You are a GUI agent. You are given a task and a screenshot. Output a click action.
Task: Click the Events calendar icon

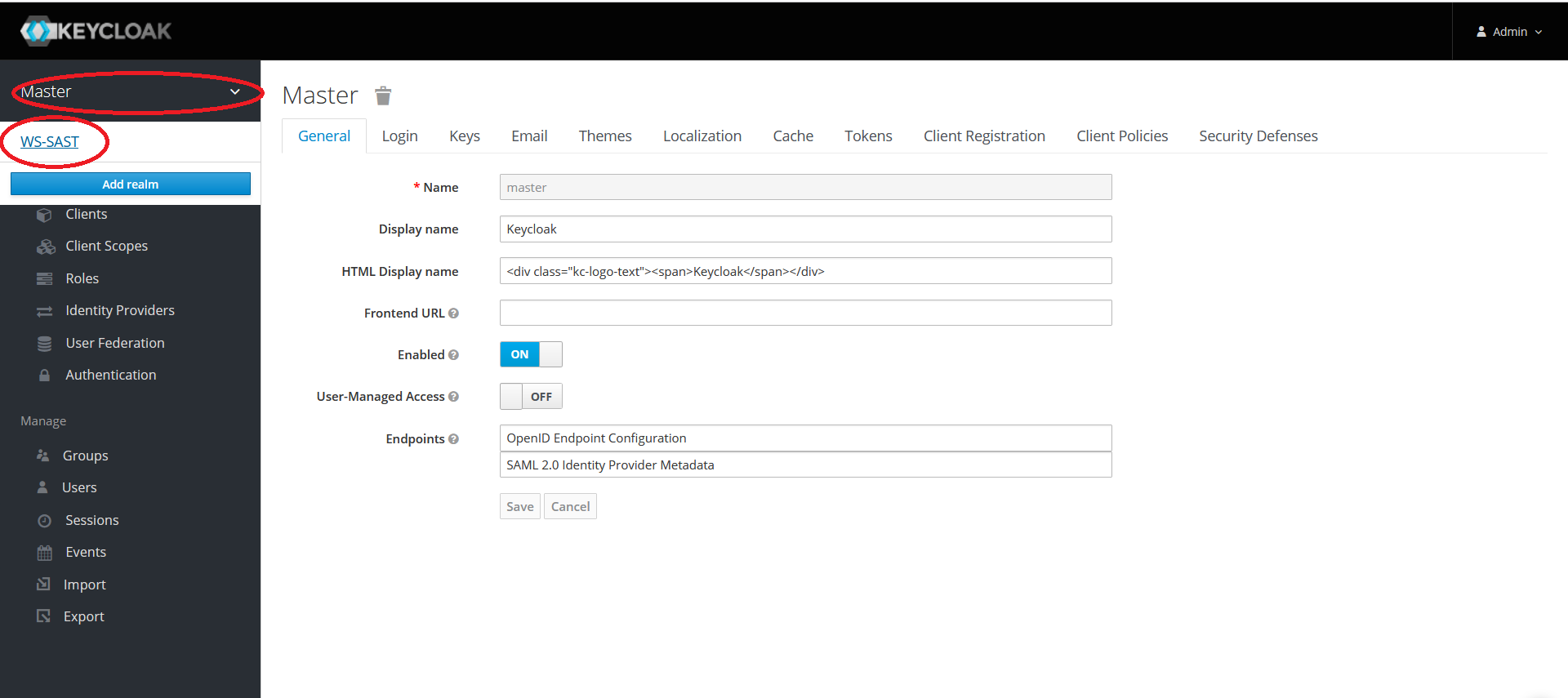[45, 553]
